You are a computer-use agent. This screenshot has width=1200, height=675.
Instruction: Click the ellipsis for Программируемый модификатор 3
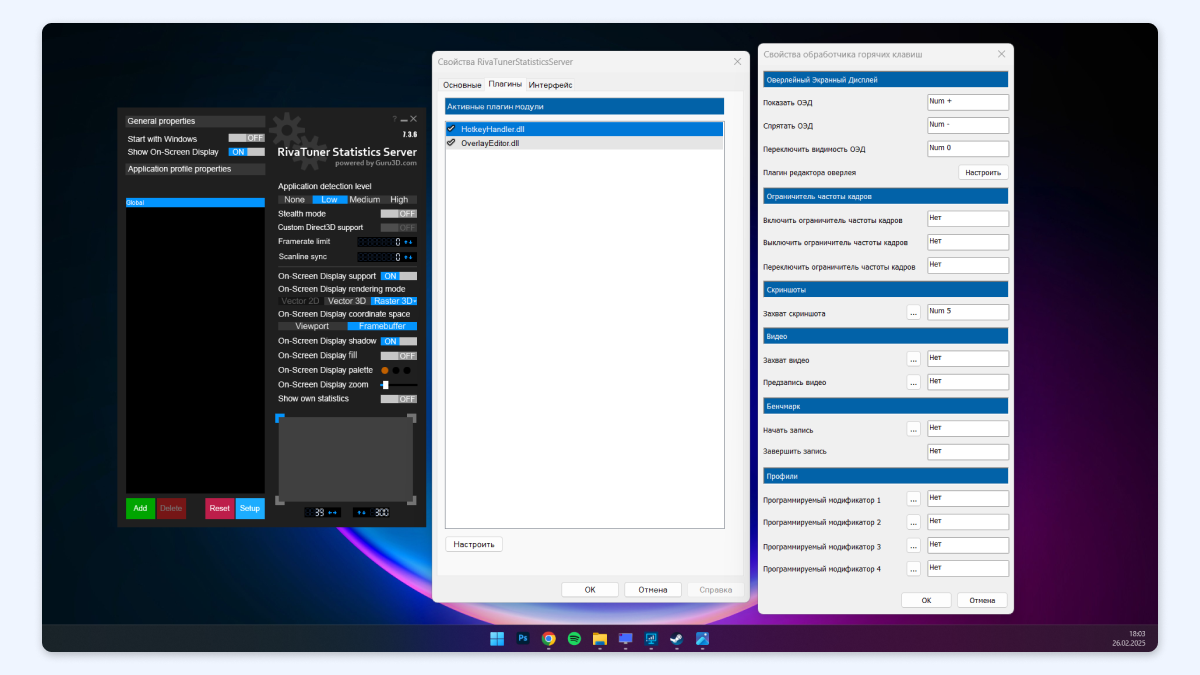pyautogui.click(x=913, y=546)
